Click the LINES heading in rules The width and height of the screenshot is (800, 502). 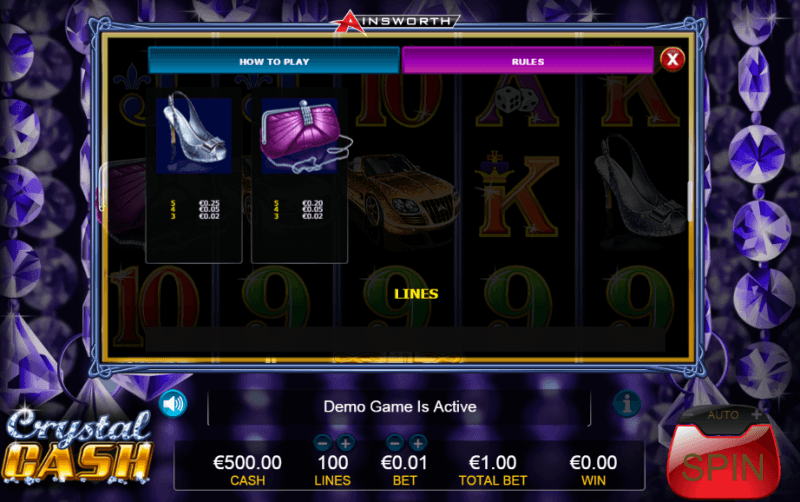[x=416, y=294]
